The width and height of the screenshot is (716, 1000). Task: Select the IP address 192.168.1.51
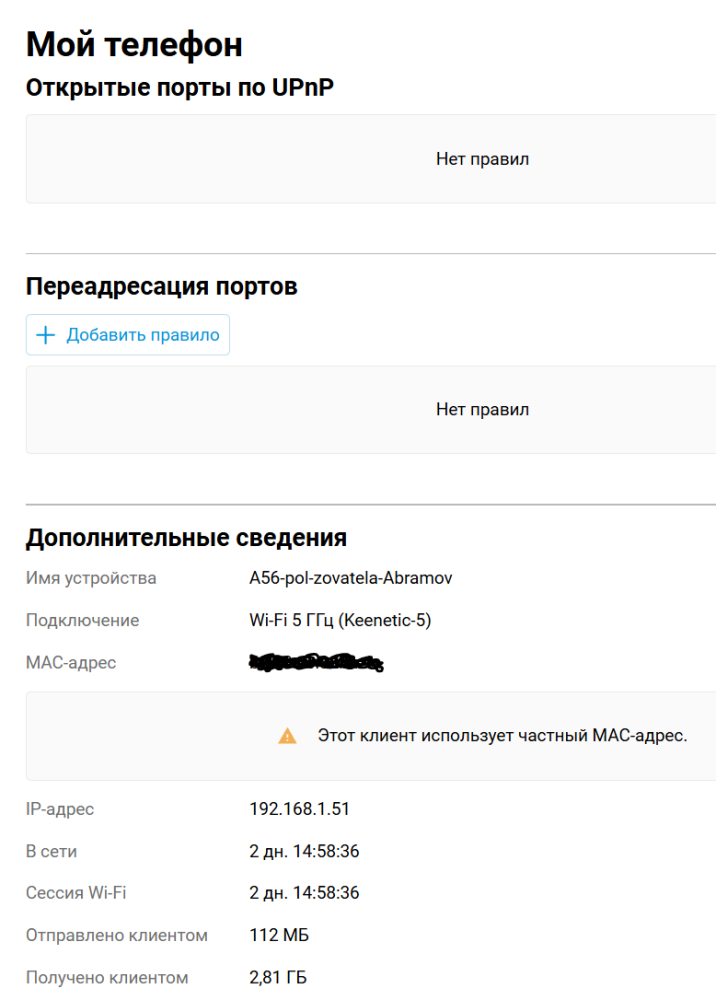click(x=299, y=809)
